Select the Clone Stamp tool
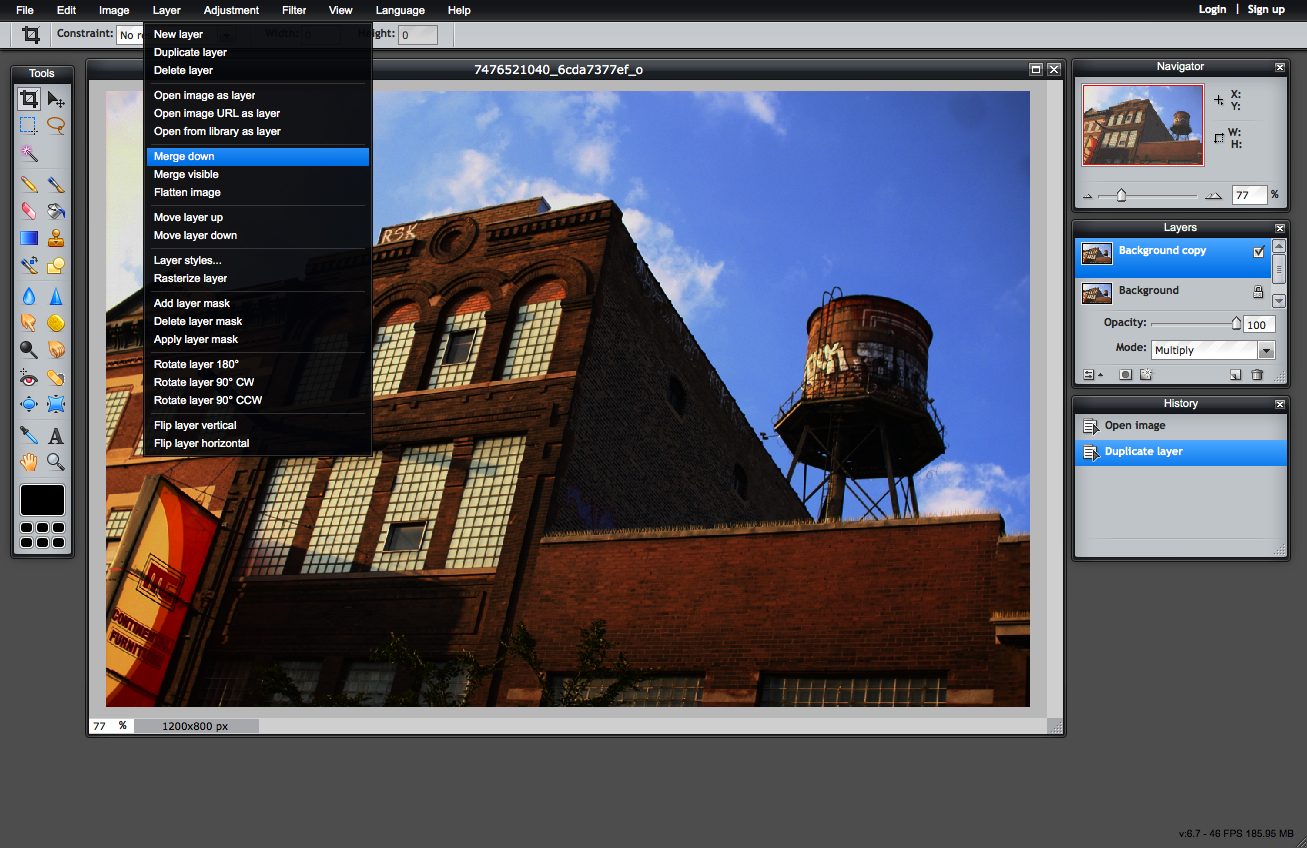This screenshot has width=1307, height=848. tap(56, 238)
